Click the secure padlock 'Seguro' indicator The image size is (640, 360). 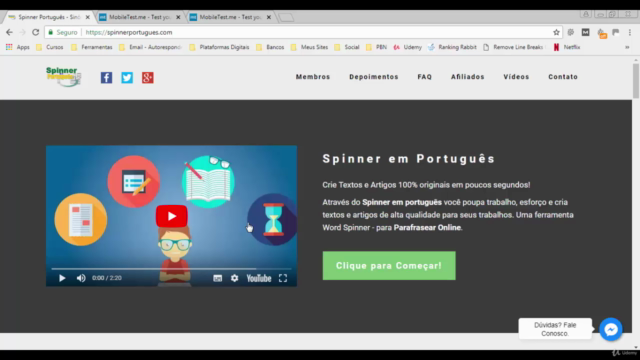tap(62, 32)
